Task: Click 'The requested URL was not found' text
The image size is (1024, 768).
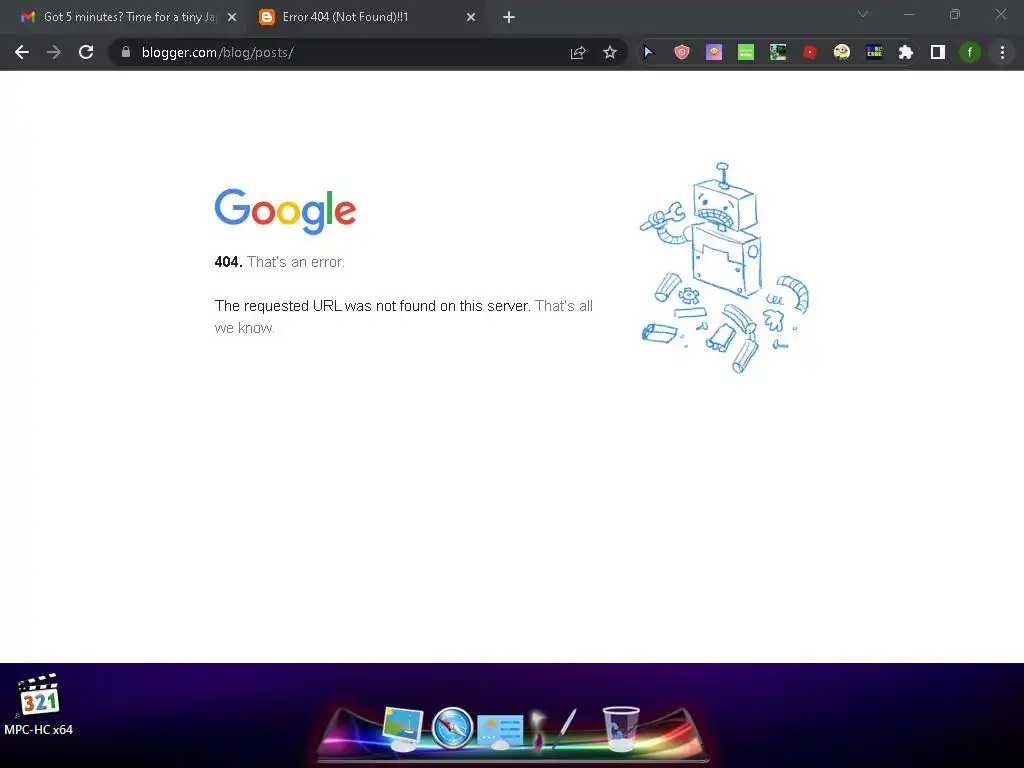Action: (x=372, y=306)
